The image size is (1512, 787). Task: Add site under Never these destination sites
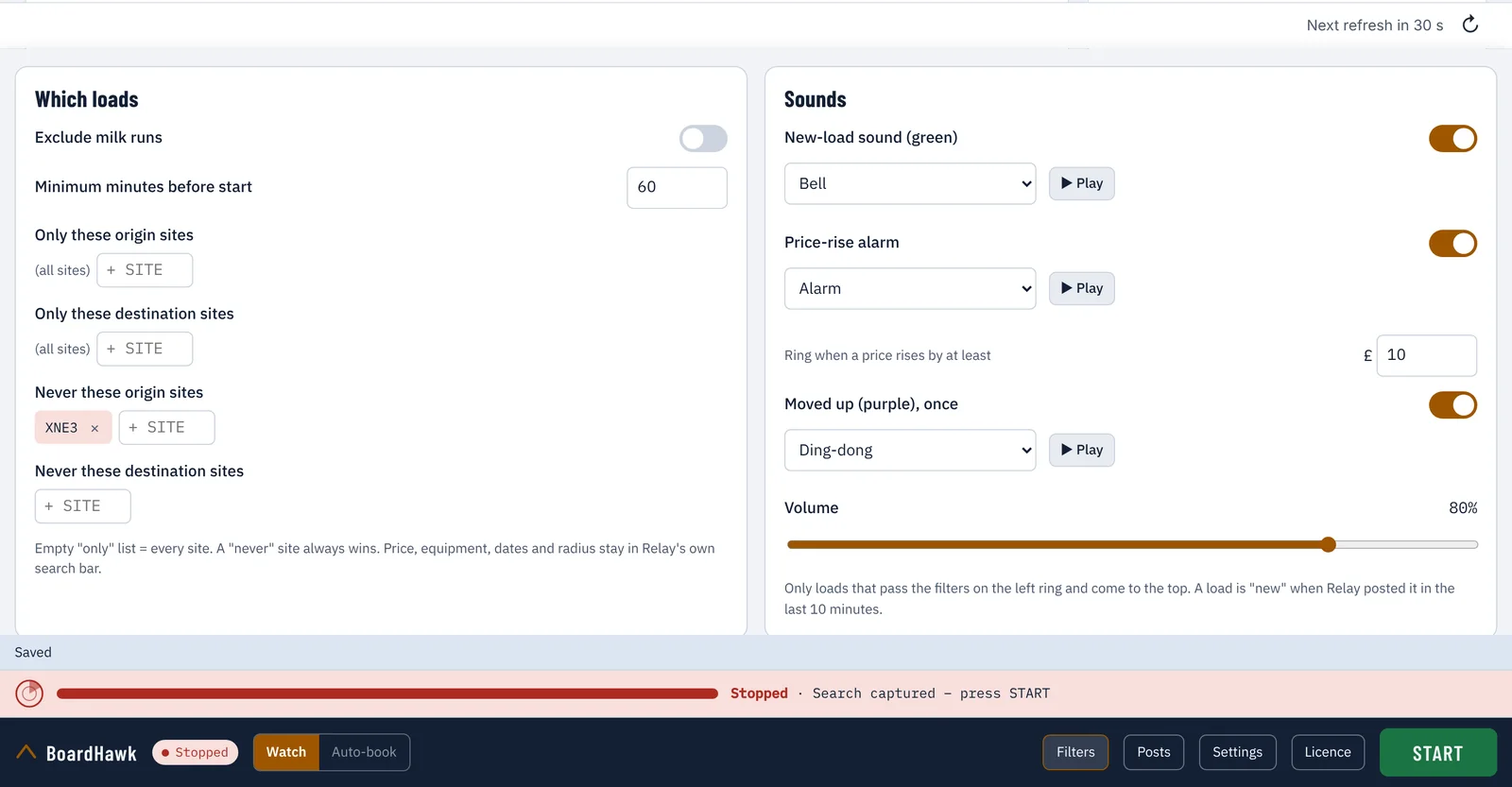(83, 506)
